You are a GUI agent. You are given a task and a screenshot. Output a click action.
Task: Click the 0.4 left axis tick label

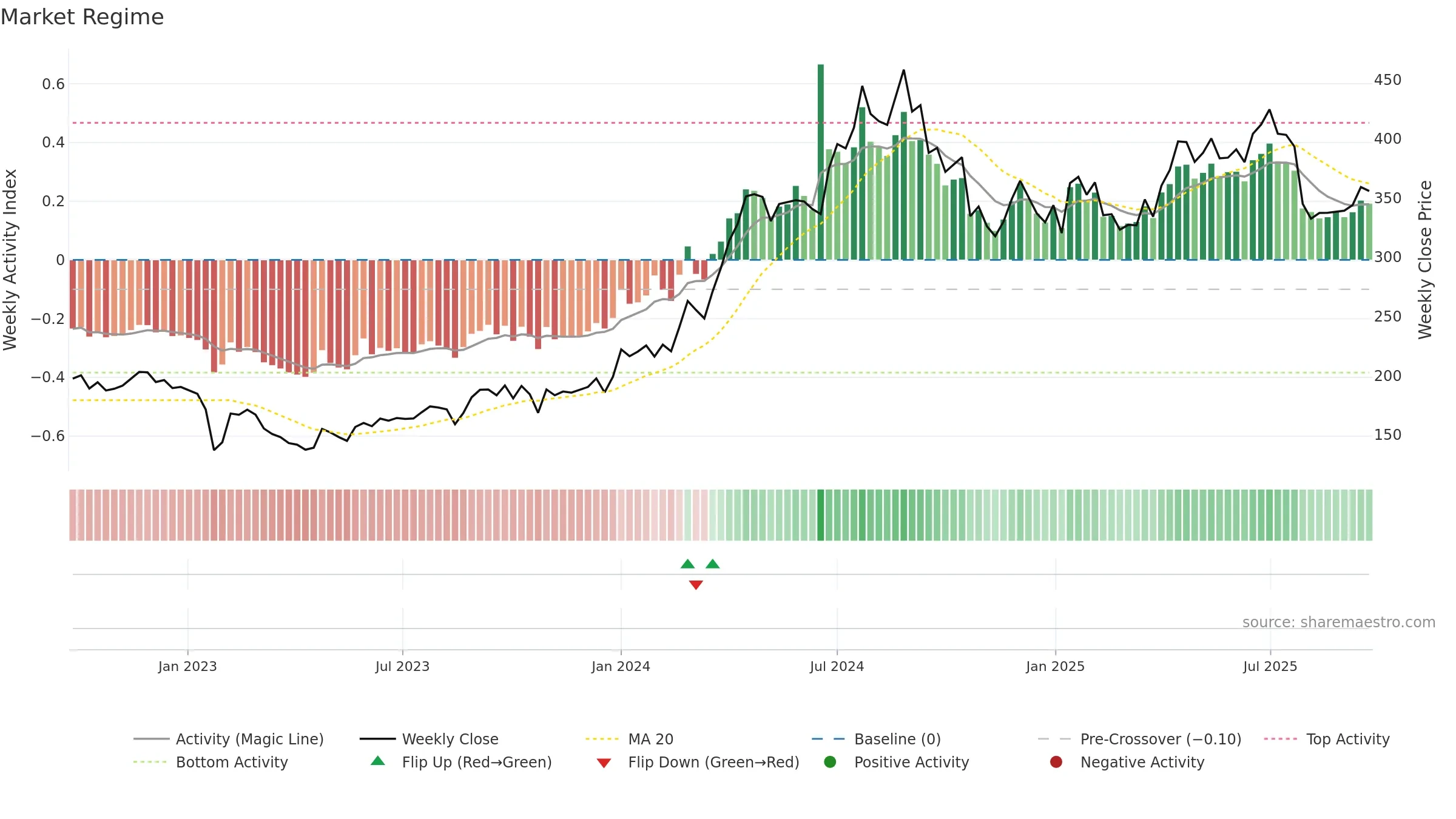[53, 143]
